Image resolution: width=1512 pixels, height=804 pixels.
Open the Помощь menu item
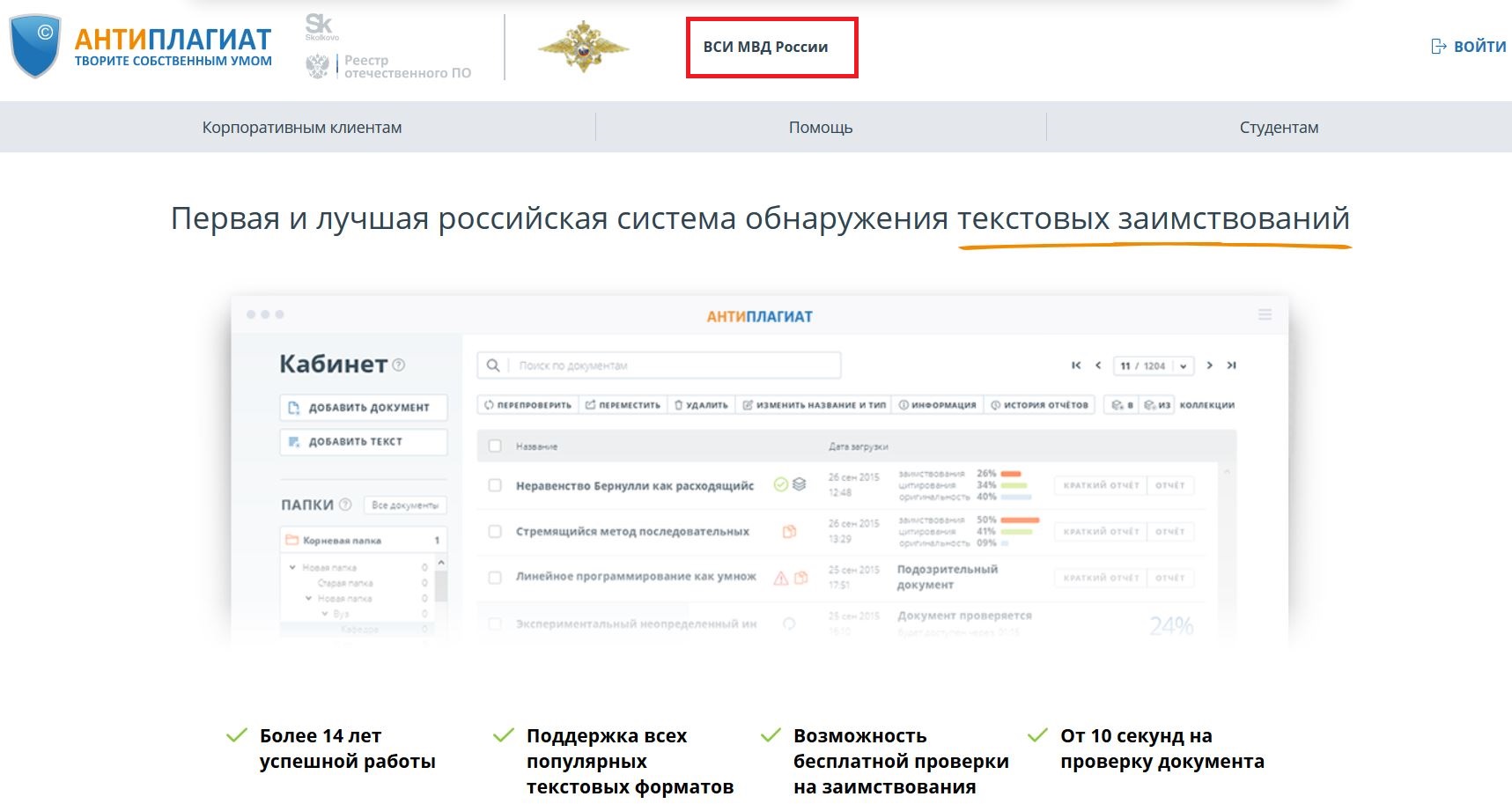[821, 128]
